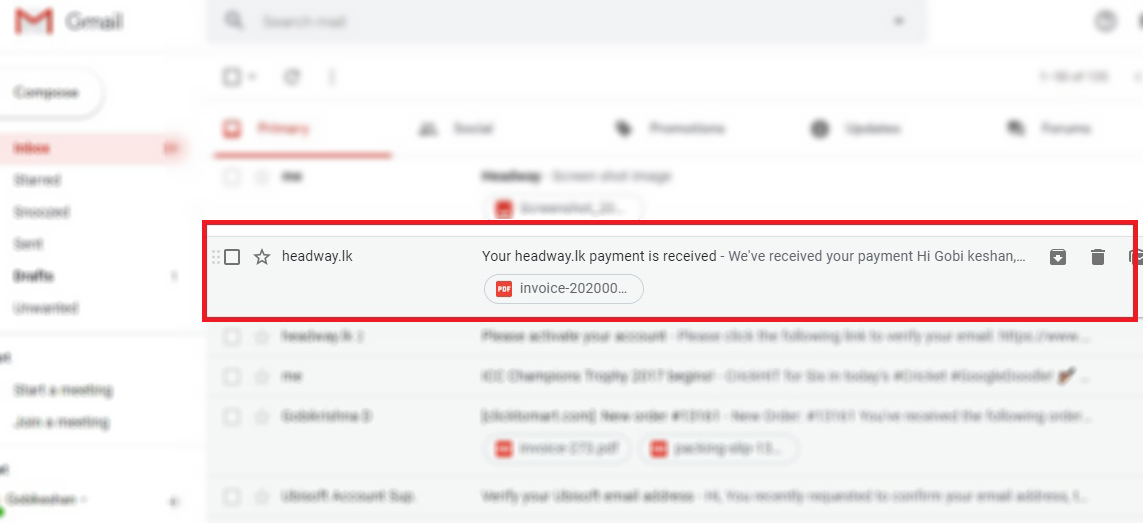Expand the search options dropdown arrow
The height and width of the screenshot is (523, 1143).
coord(899,21)
